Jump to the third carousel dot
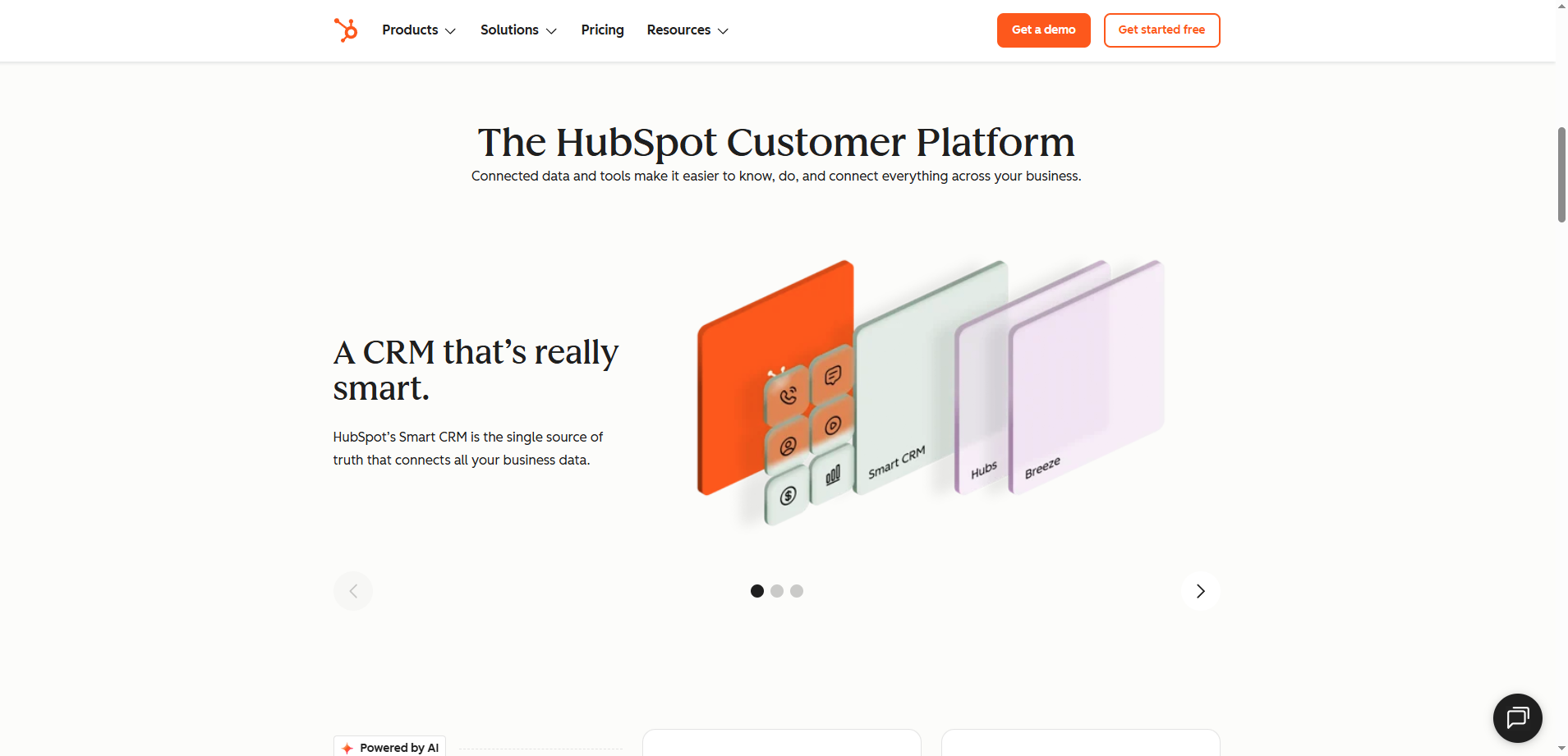Viewport: 1568px width, 756px height. tap(797, 591)
